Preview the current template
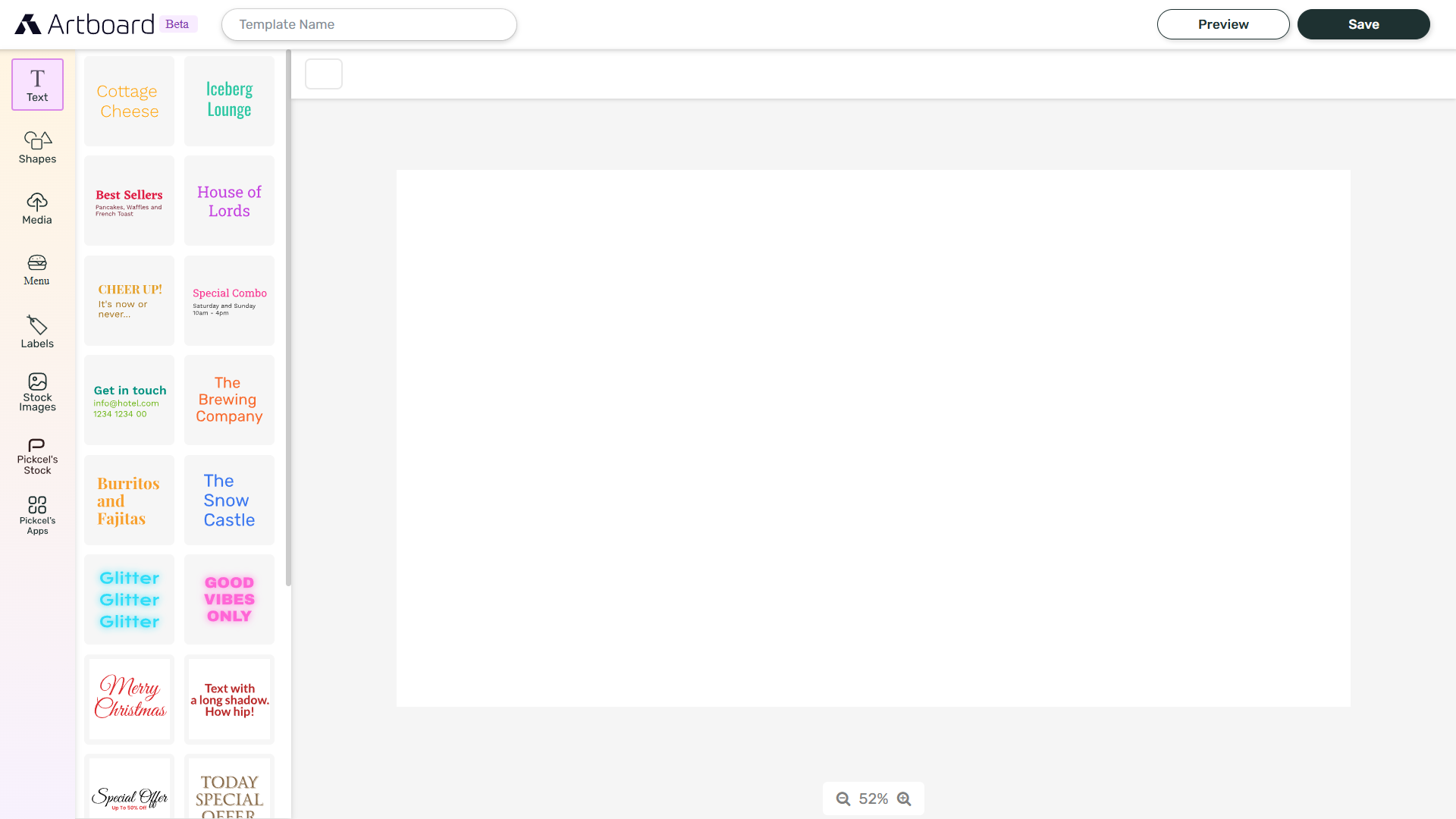This screenshot has height=819, width=1456. 1222,24
